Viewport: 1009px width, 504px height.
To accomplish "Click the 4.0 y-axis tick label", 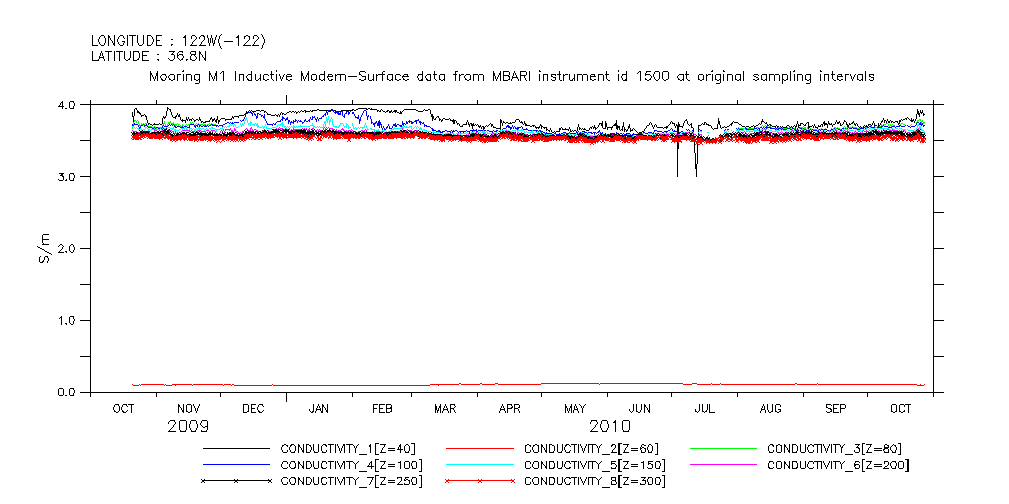I will (67, 105).
